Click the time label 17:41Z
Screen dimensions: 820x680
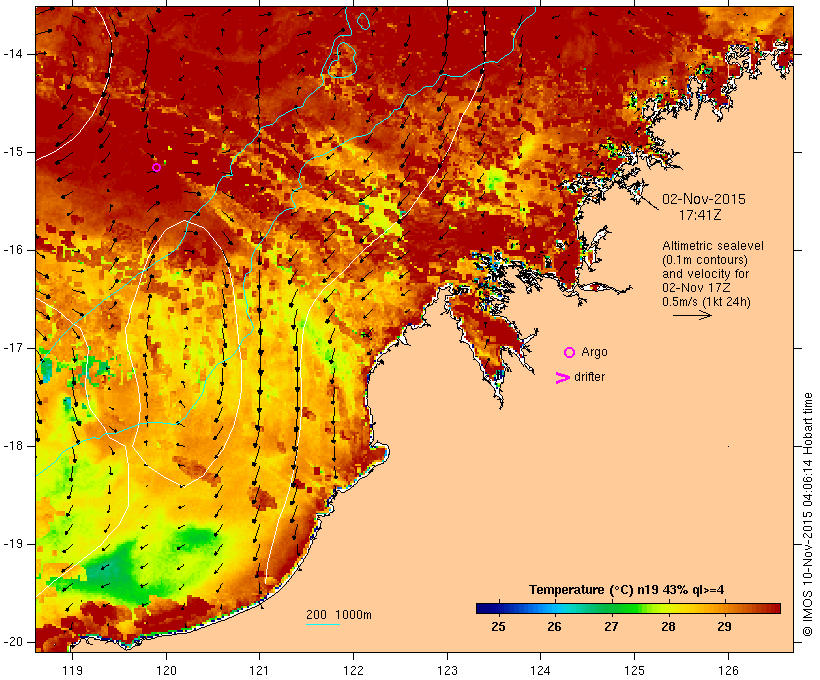700,215
